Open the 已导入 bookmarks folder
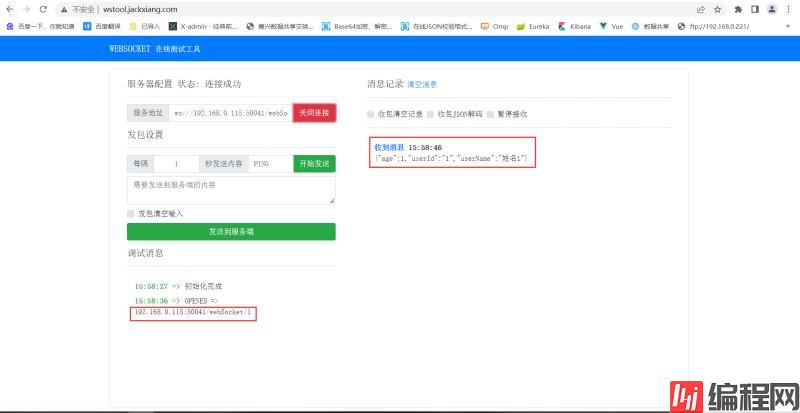Image resolution: width=800 pixels, height=413 pixels. pos(144,27)
